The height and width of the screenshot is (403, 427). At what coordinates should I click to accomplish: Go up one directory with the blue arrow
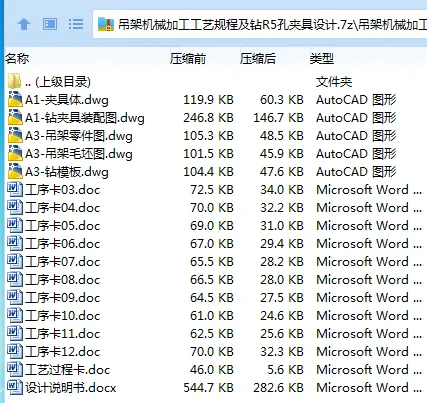(x=24, y=24)
